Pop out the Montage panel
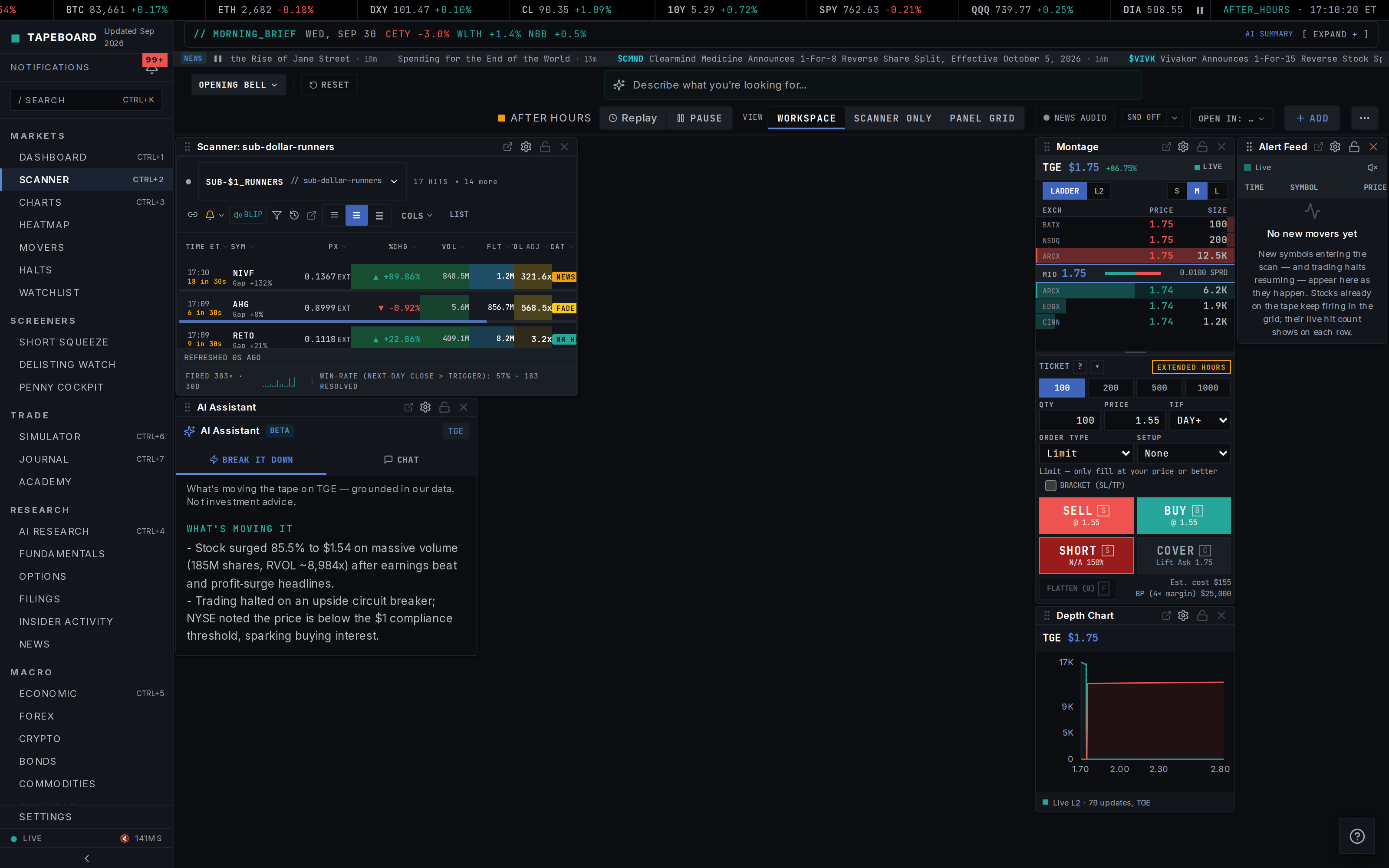This screenshot has height=868, width=1389. coord(1166,147)
